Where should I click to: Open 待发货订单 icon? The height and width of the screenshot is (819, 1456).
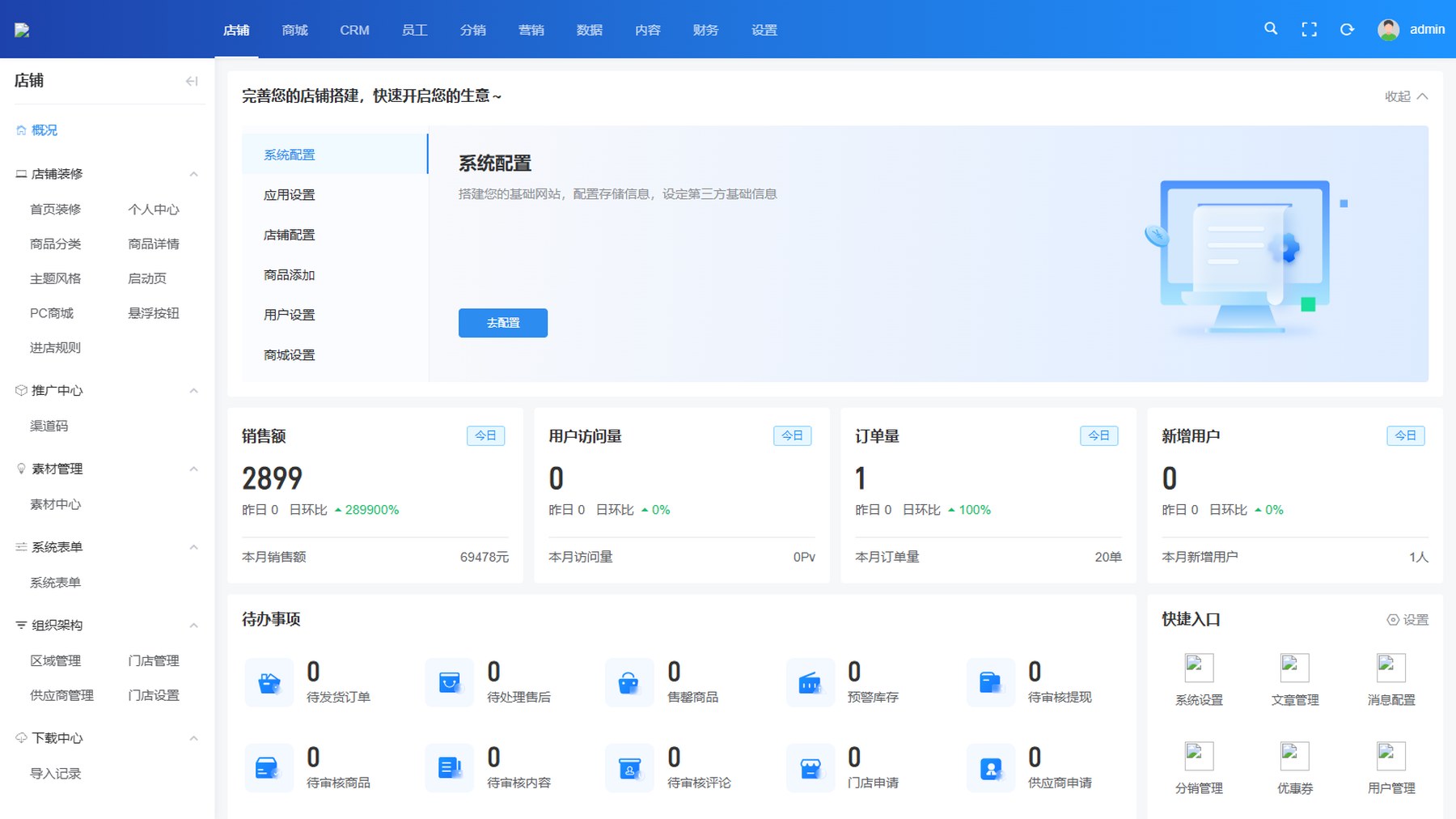(x=269, y=683)
